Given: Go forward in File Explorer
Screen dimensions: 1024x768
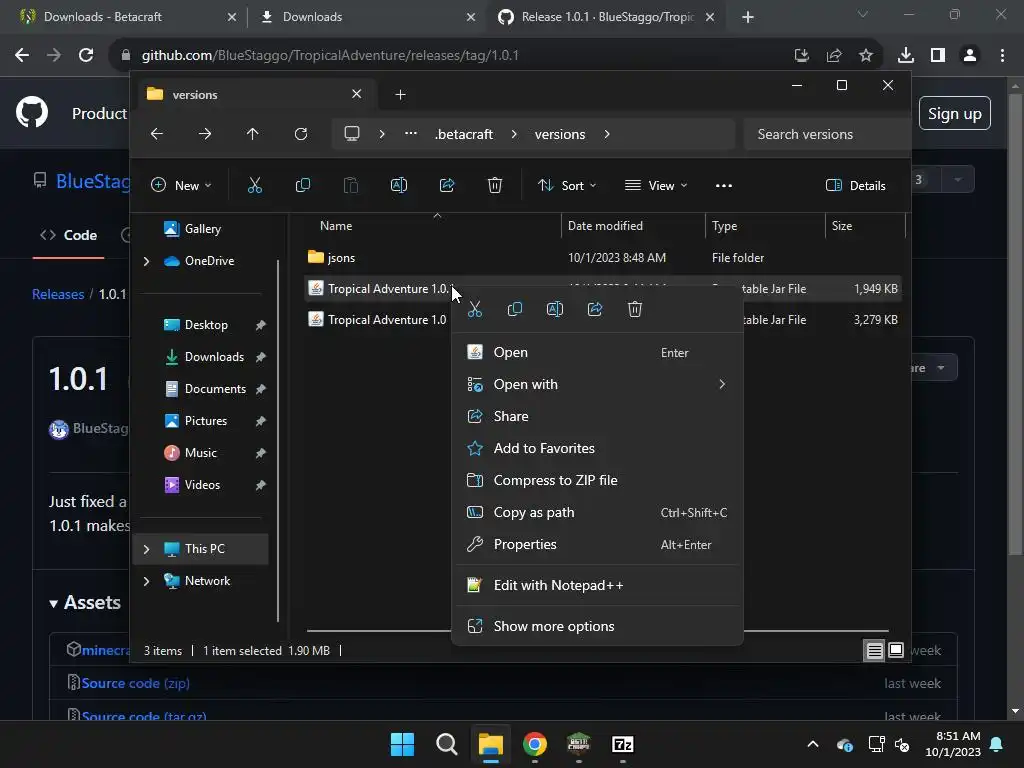Looking at the screenshot, I should [x=205, y=134].
